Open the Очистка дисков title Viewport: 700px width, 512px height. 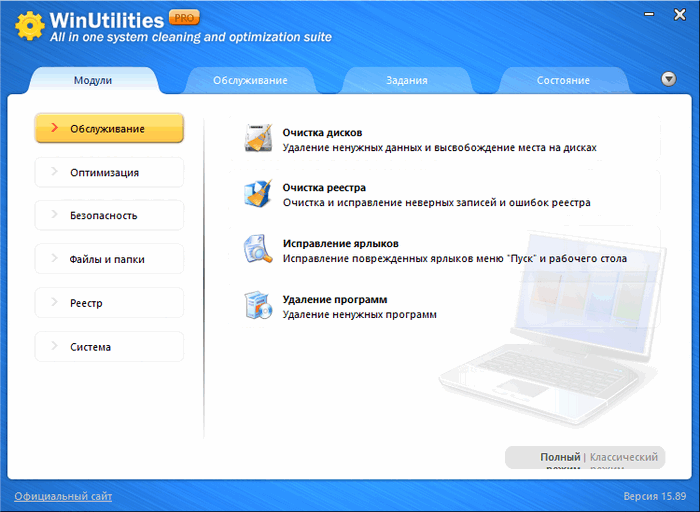coord(322,133)
